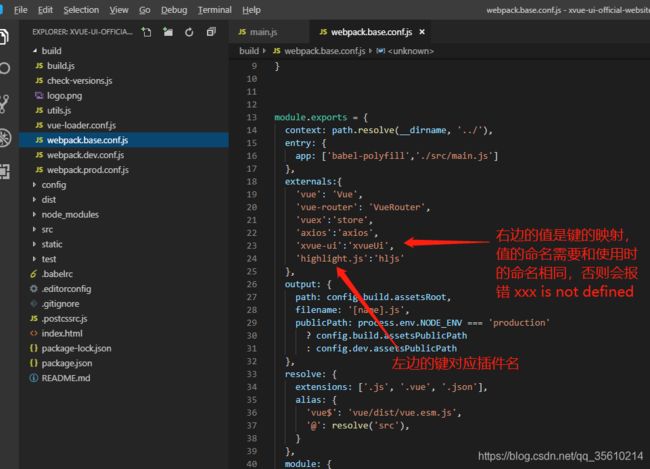Screen dimensions: 650x469
Task: Open the Debug menu
Action: coord(174,10)
